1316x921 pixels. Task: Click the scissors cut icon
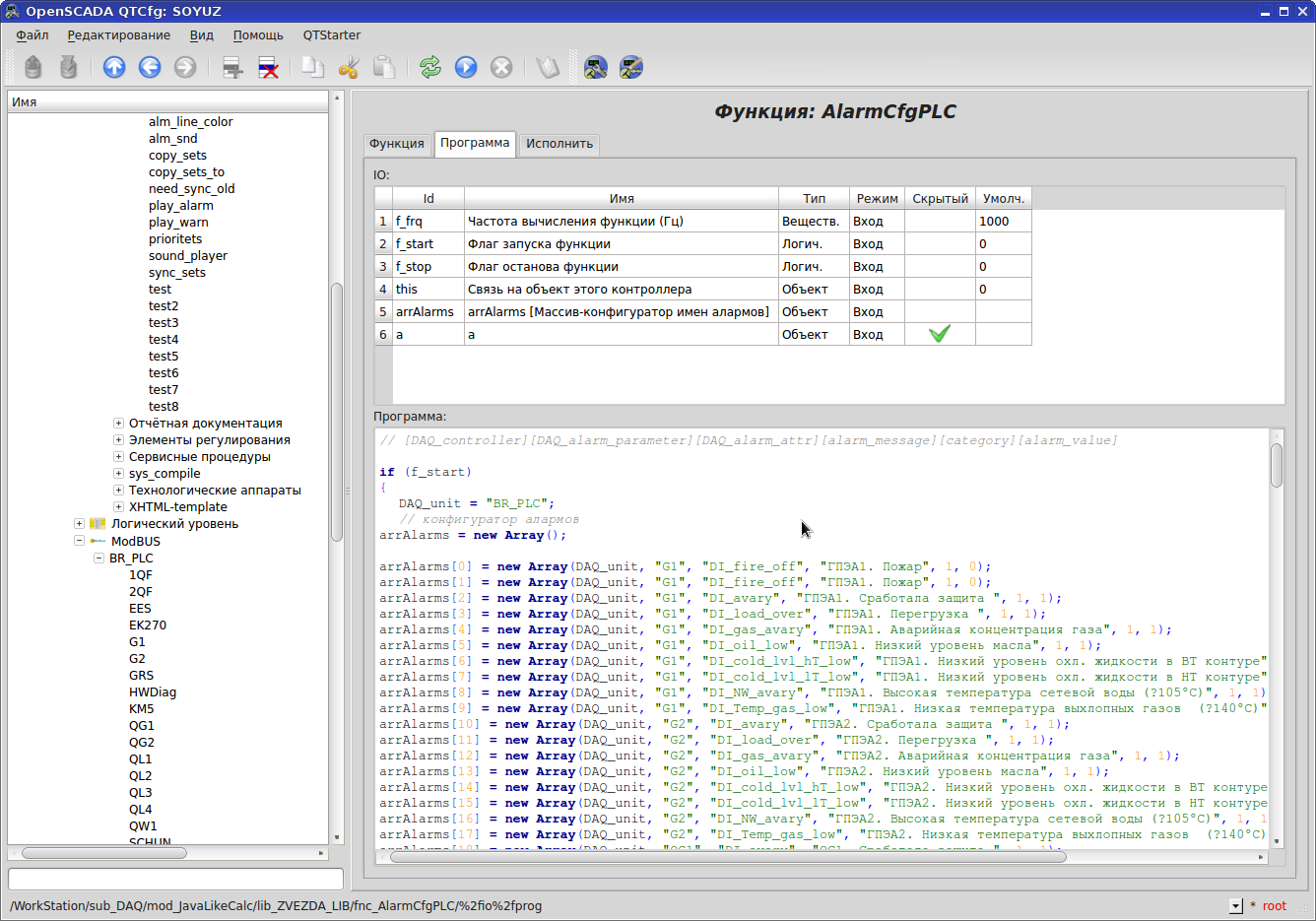click(x=349, y=67)
